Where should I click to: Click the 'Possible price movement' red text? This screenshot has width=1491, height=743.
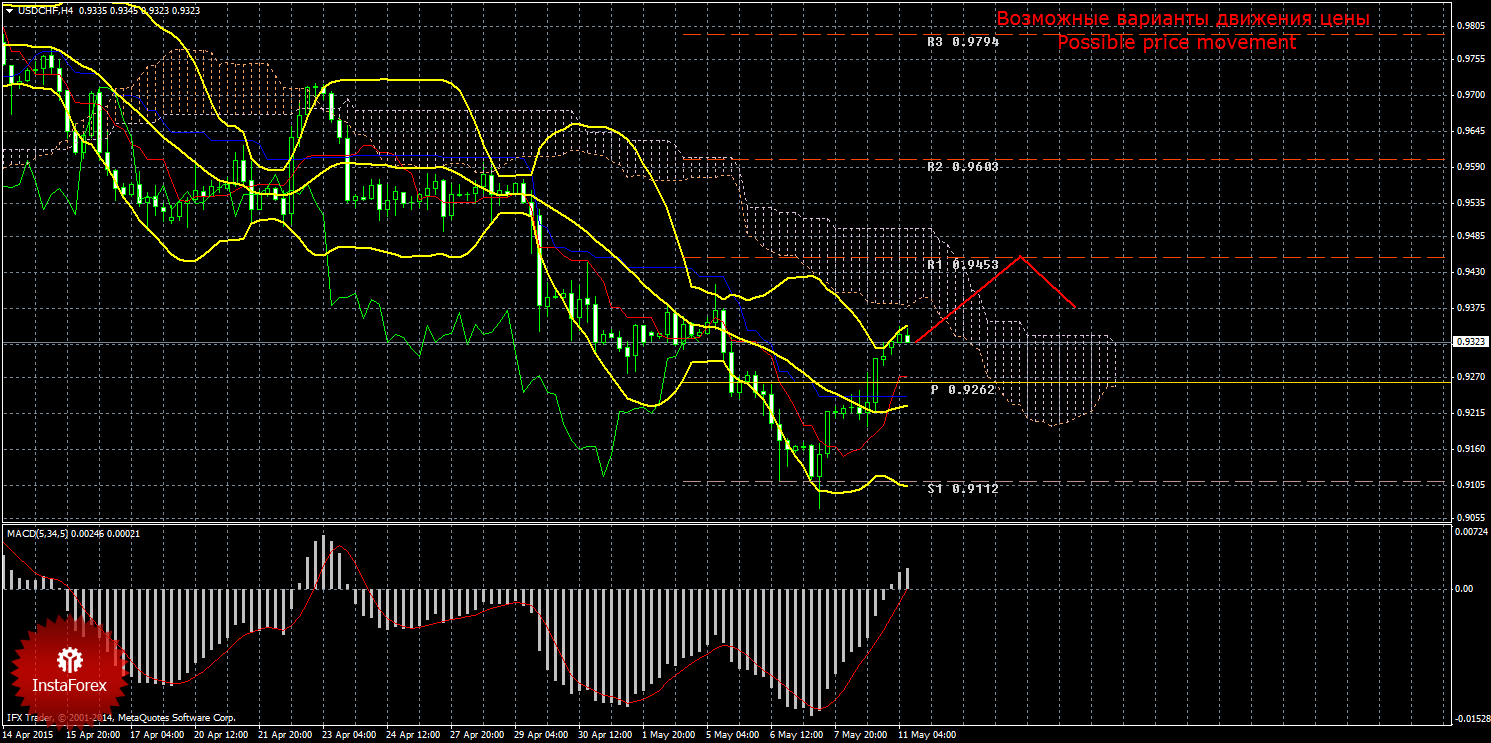pyautogui.click(x=1176, y=43)
